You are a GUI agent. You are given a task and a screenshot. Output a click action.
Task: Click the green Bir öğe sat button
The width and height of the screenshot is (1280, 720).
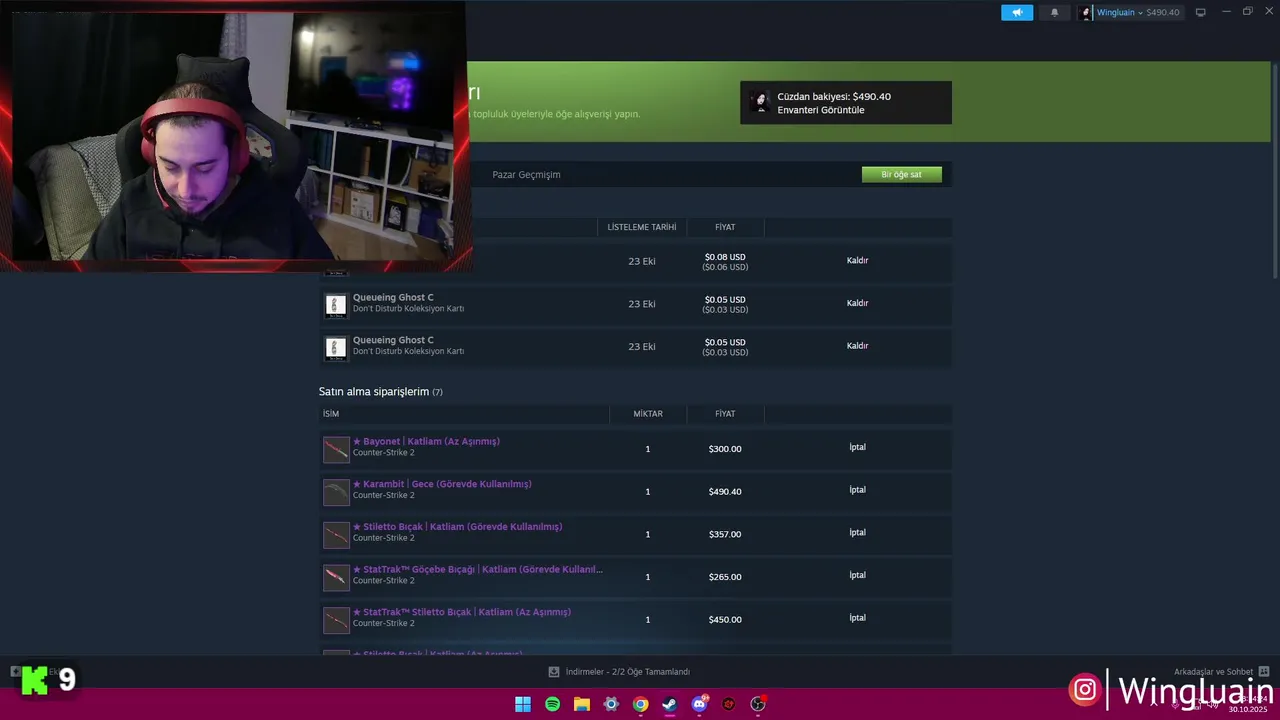click(x=901, y=175)
